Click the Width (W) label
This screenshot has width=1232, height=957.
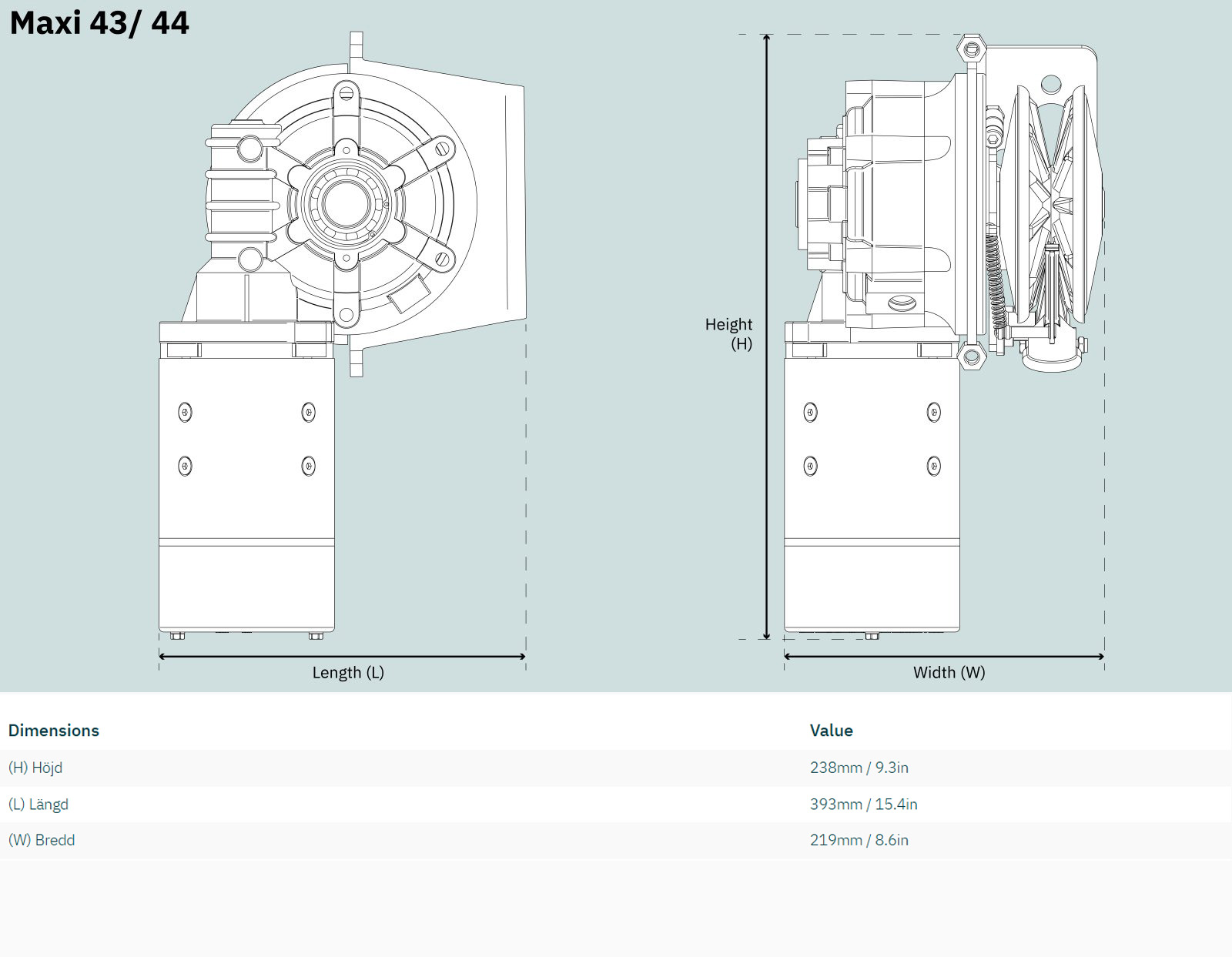pos(949,673)
